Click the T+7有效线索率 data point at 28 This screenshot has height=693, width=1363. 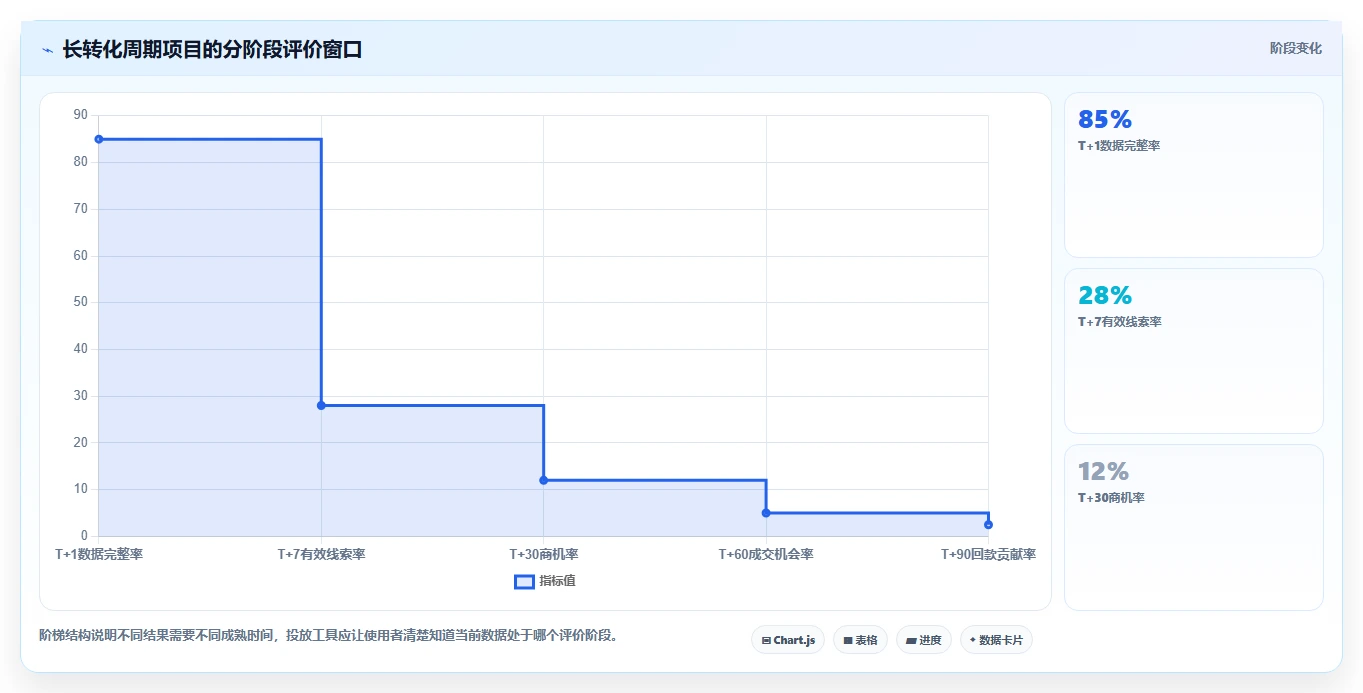click(321, 405)
